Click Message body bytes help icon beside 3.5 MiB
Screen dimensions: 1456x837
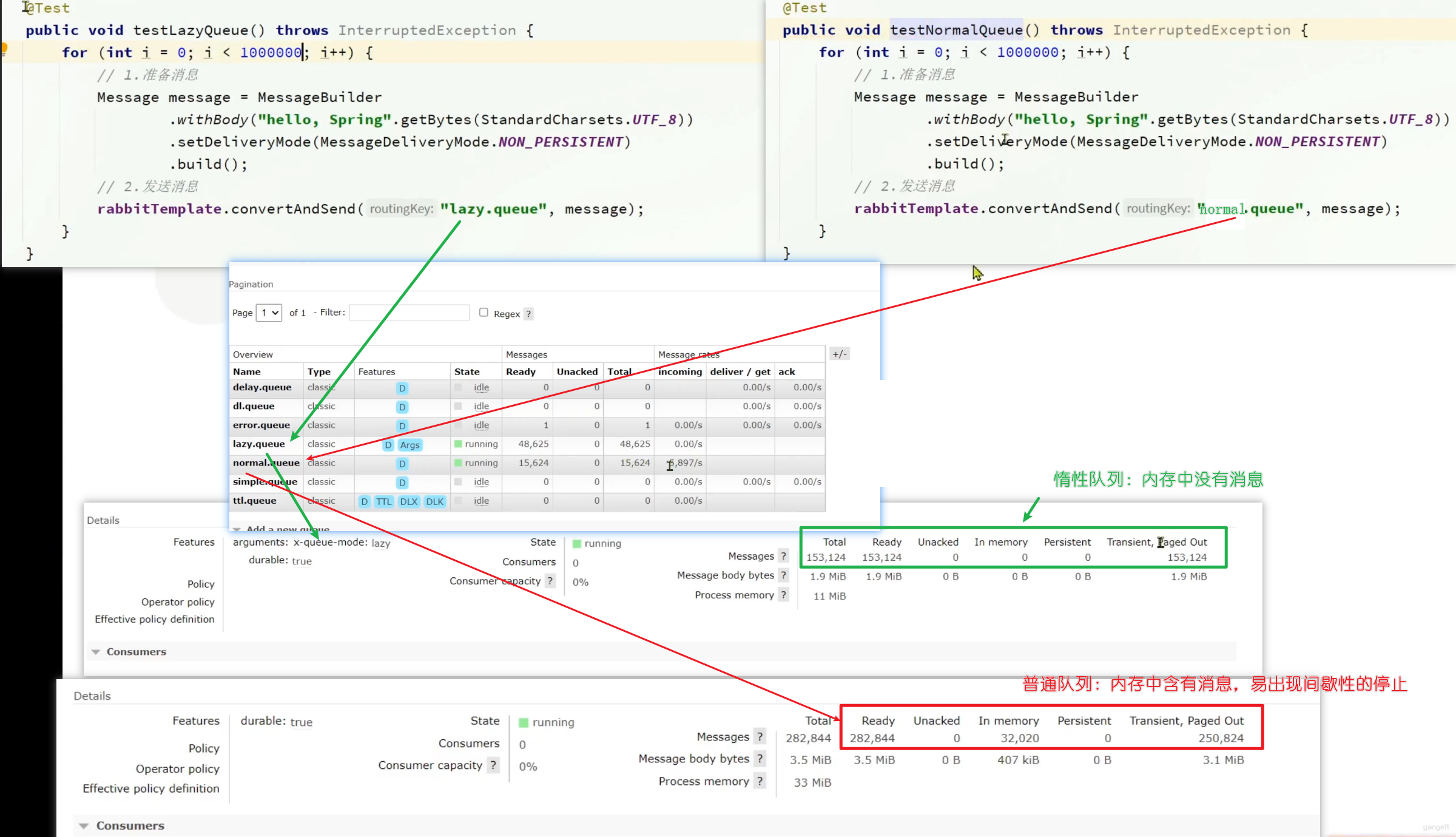click(760, 759)
